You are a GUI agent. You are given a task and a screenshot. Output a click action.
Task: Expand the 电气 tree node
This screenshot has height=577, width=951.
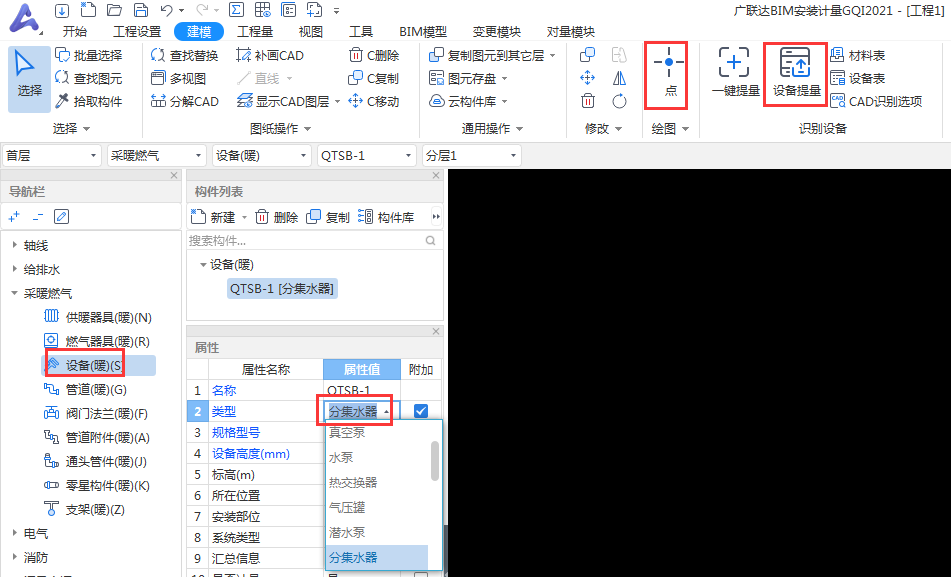point(15,533)
